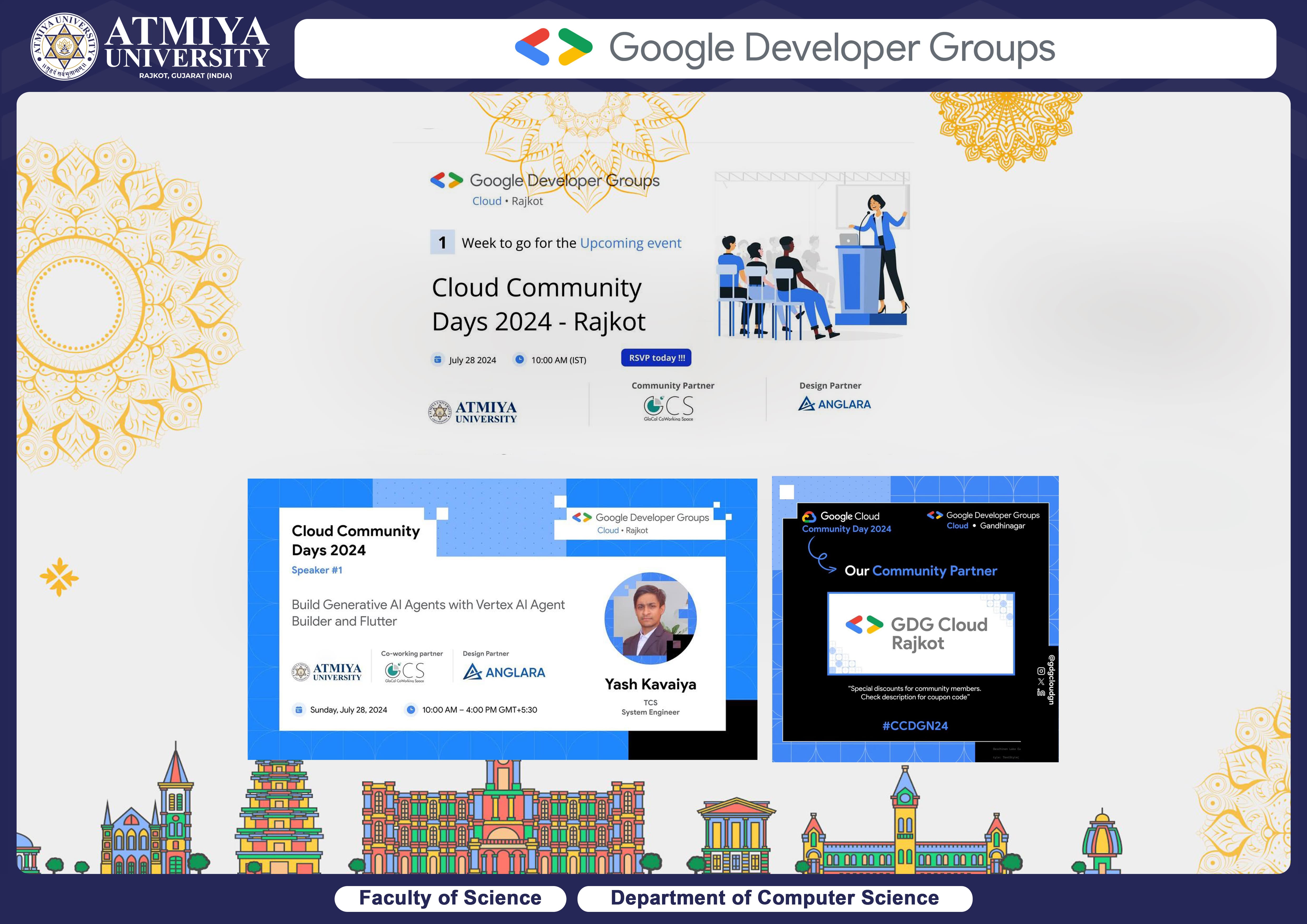The height and width of the screenshot is (924, 1307).
Task: Click Cloud Community Days 2024 speaker card heading
Action: coord(356,540)
